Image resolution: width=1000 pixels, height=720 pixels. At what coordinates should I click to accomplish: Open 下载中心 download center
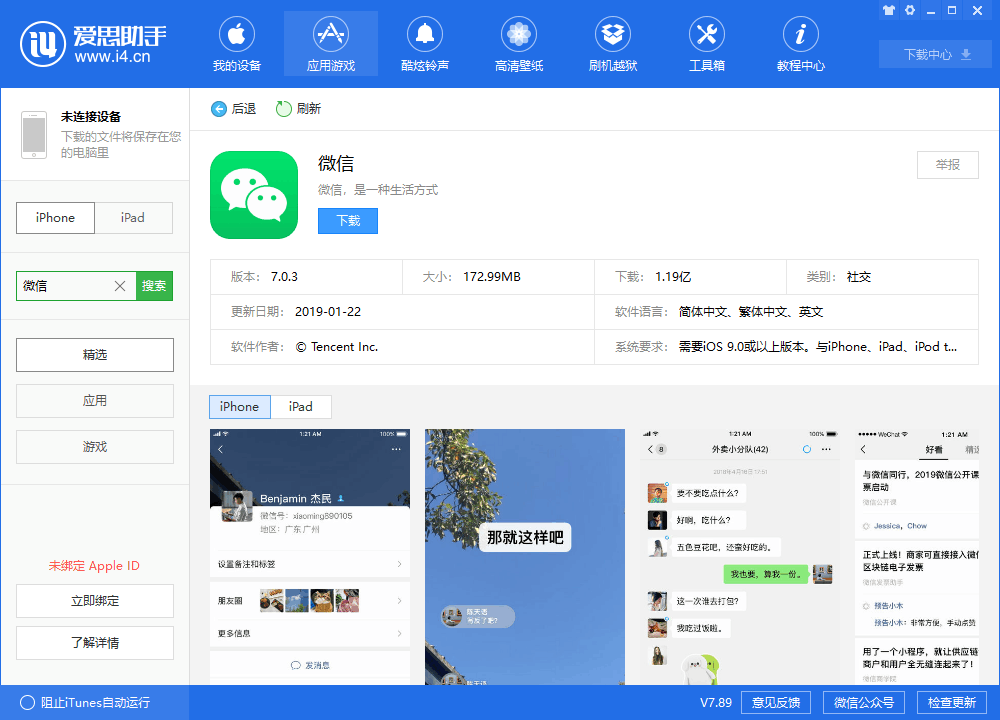point(935,54)
